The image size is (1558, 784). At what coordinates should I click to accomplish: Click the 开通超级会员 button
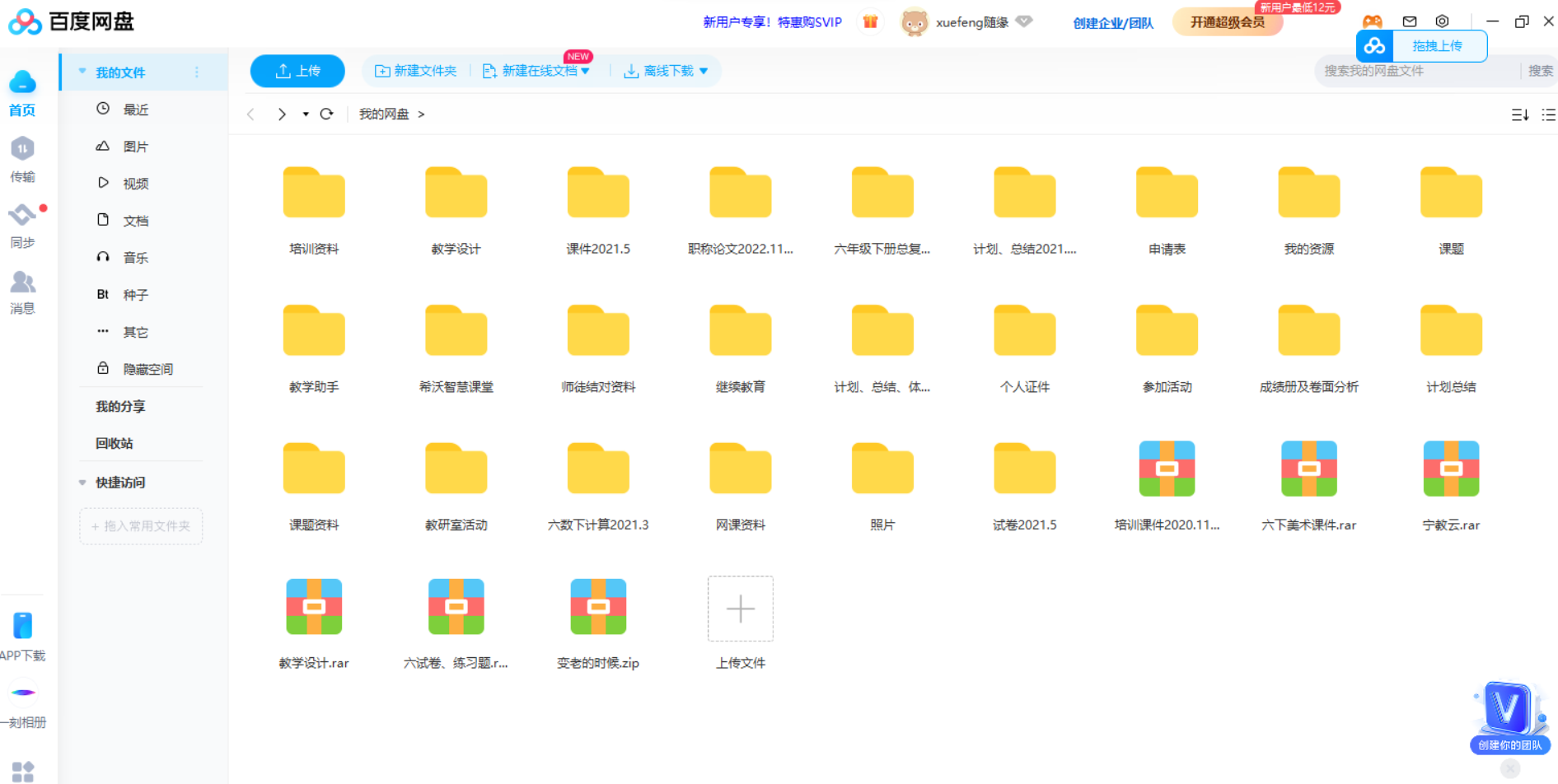tap(1227, 22)
